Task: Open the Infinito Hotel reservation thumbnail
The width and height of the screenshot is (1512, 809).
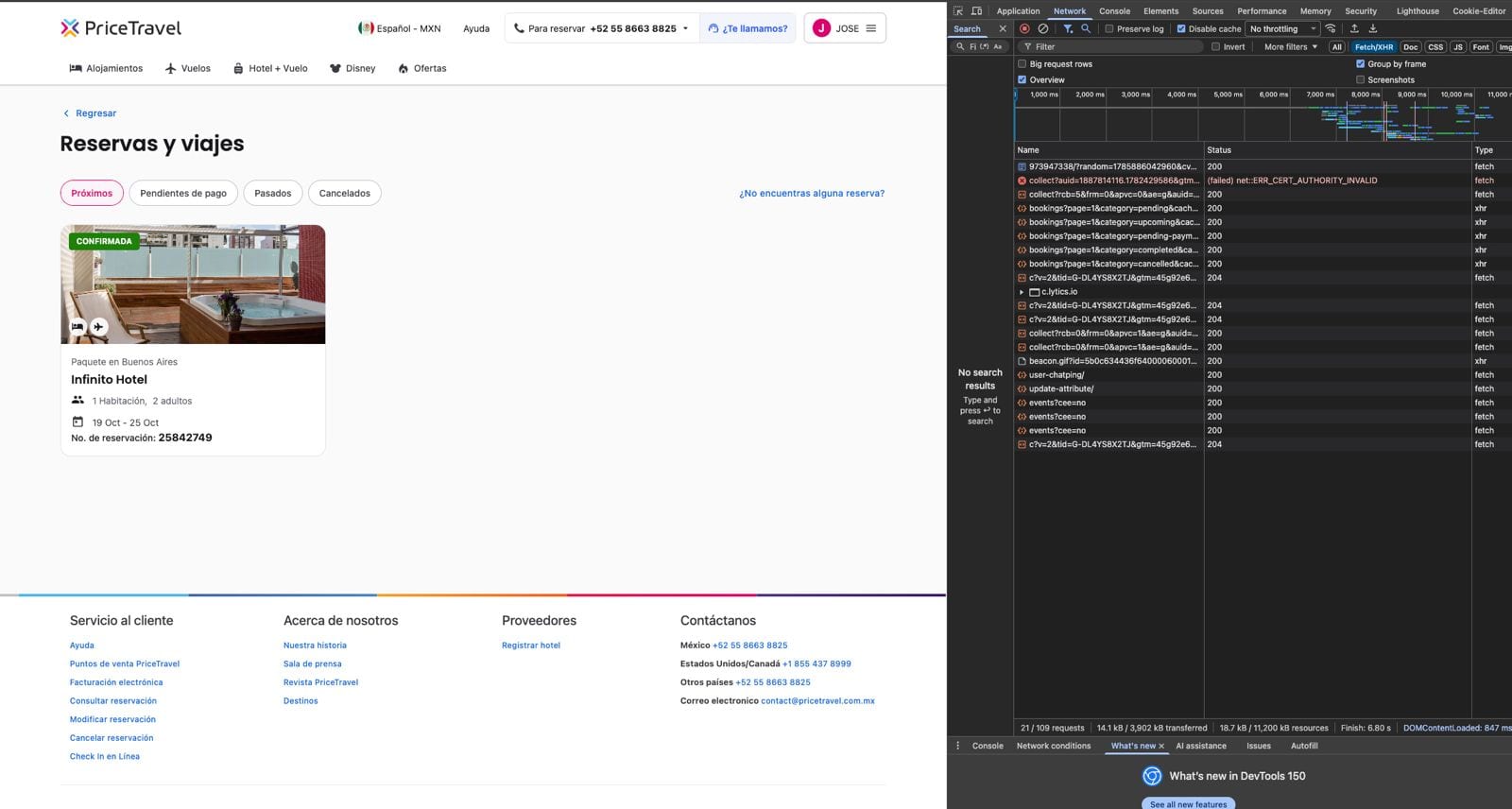Action: pyautogui.click(x=193, y=284)
